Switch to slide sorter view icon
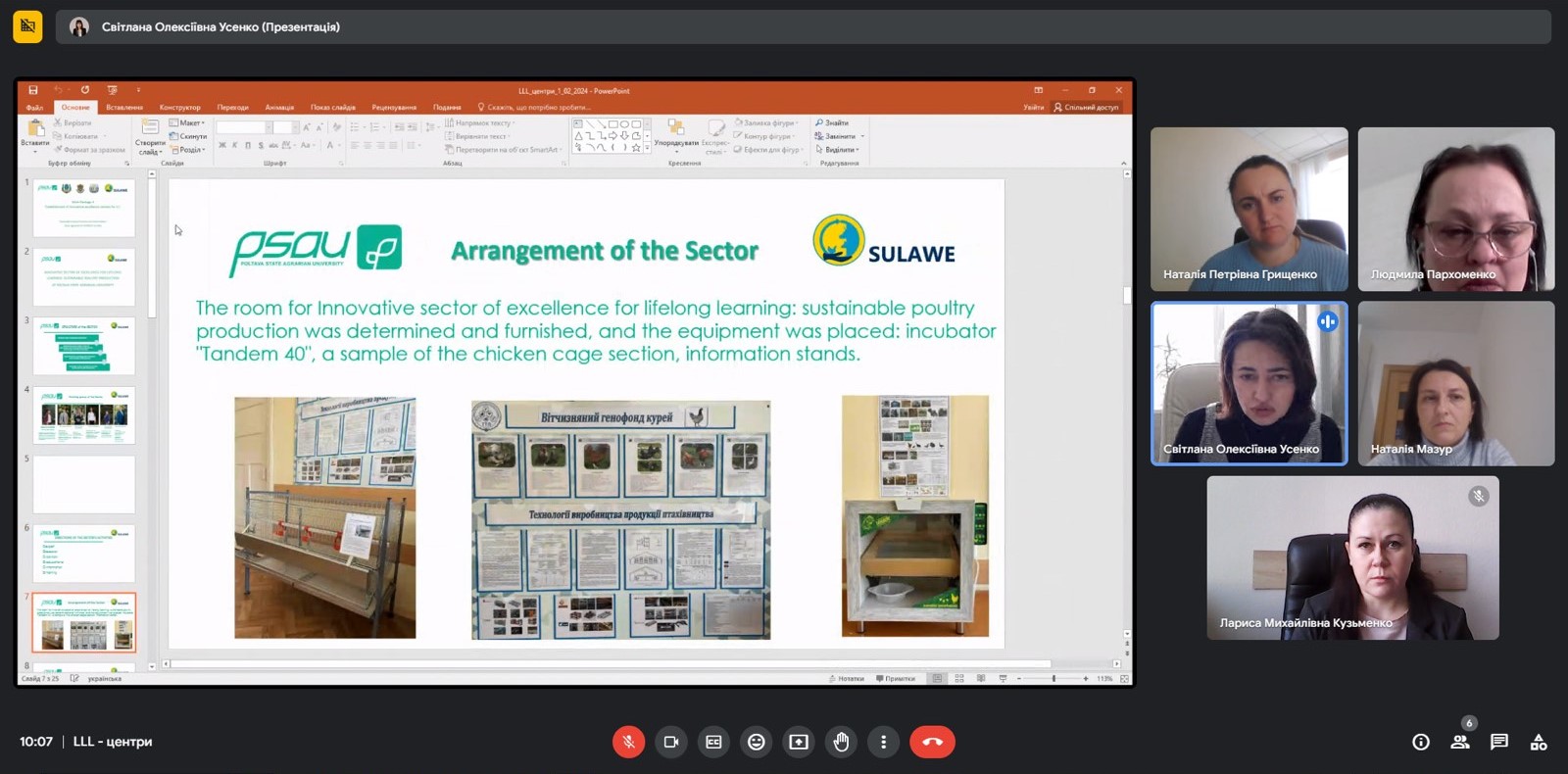Viewport: 1568px width, 774px height. (x=959, y=678)
